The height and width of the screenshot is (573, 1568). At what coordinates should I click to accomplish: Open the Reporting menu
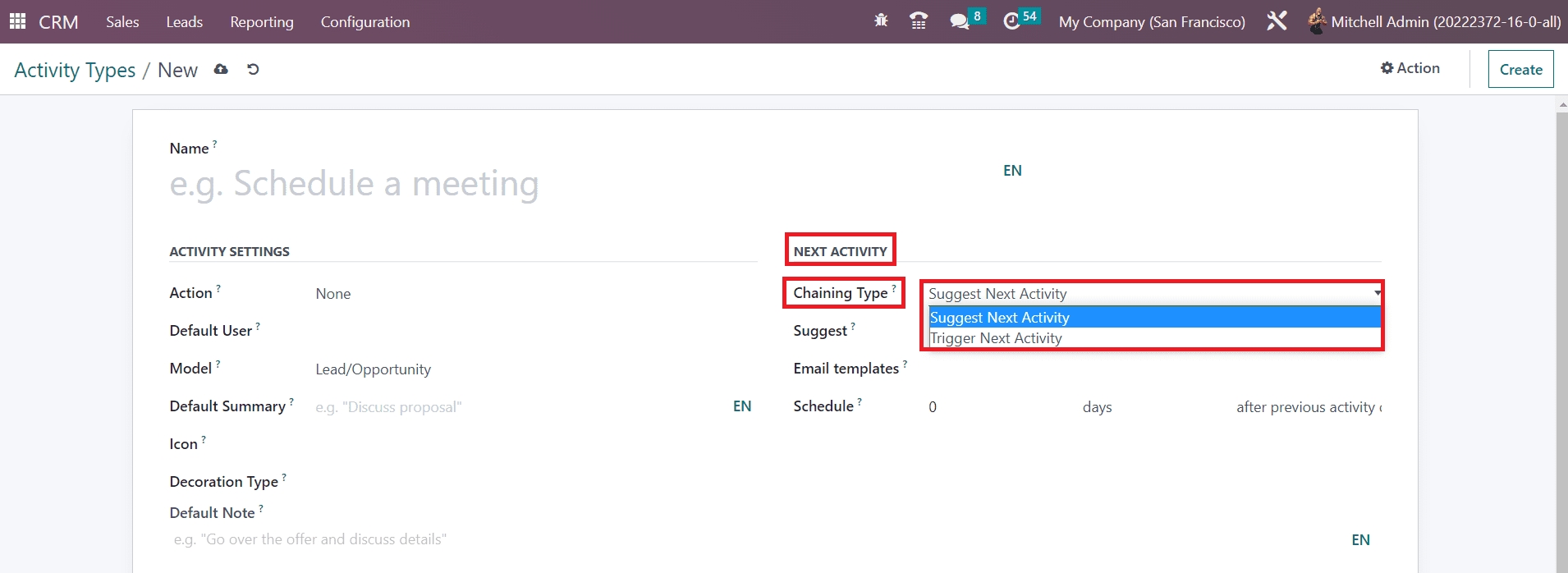coord(261,22)
